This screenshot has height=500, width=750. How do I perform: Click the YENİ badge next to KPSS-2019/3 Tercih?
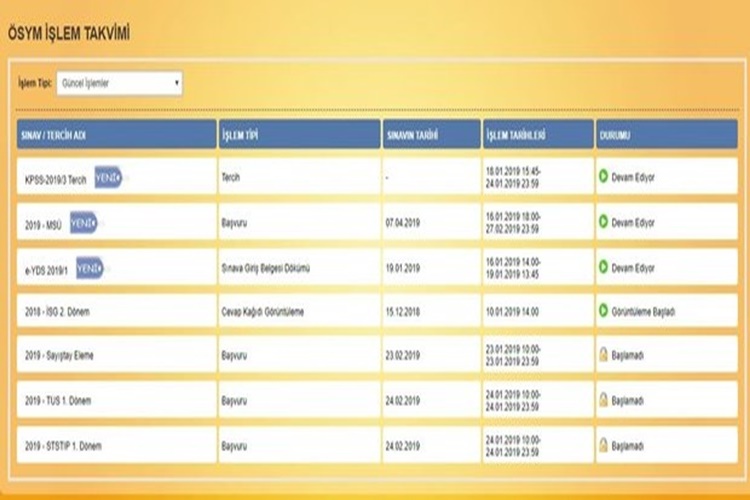click(109, 178)
